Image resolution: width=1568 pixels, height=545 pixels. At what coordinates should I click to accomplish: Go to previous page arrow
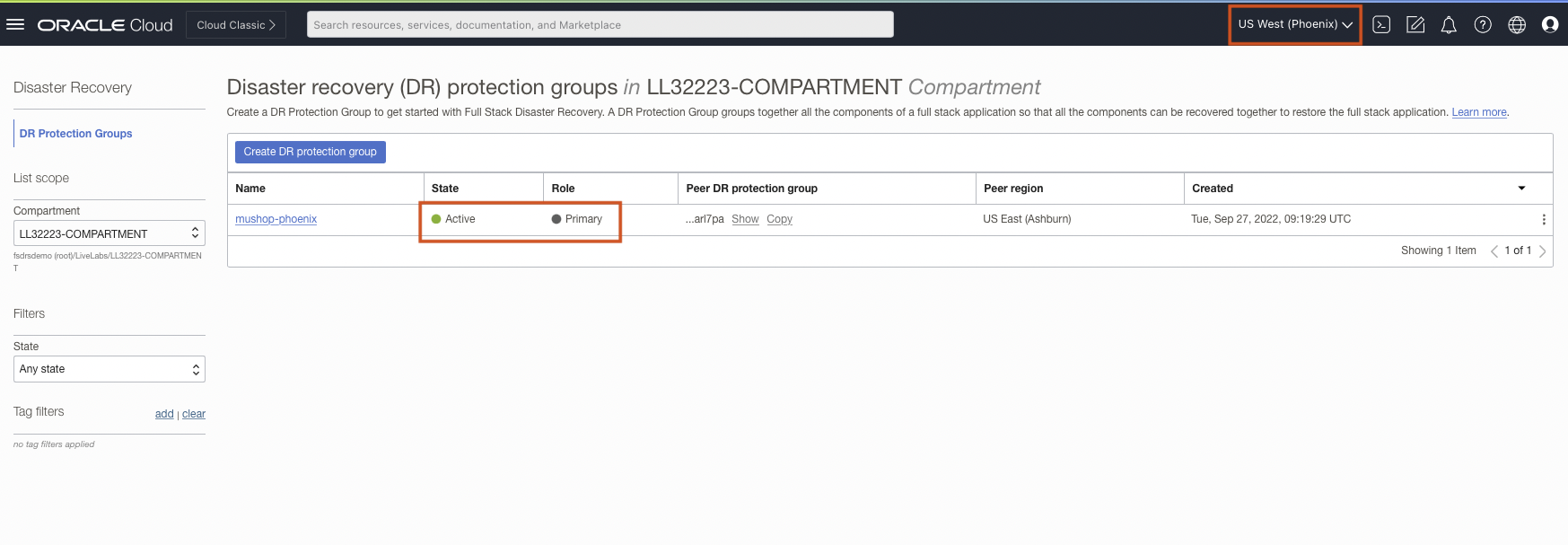tap(1494, 251)
